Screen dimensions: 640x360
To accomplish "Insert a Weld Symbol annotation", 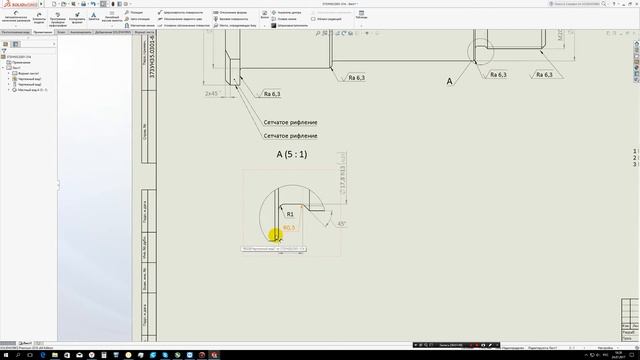I will coord(180,19).
